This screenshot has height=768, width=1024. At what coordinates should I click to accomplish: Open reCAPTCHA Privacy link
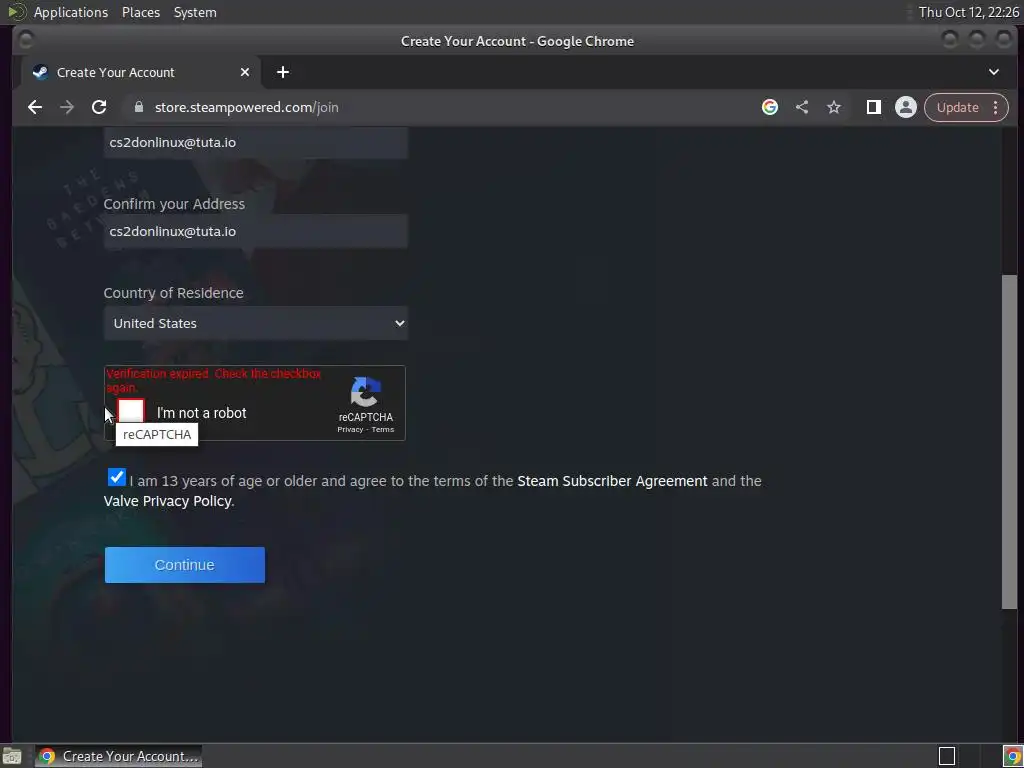350,429
